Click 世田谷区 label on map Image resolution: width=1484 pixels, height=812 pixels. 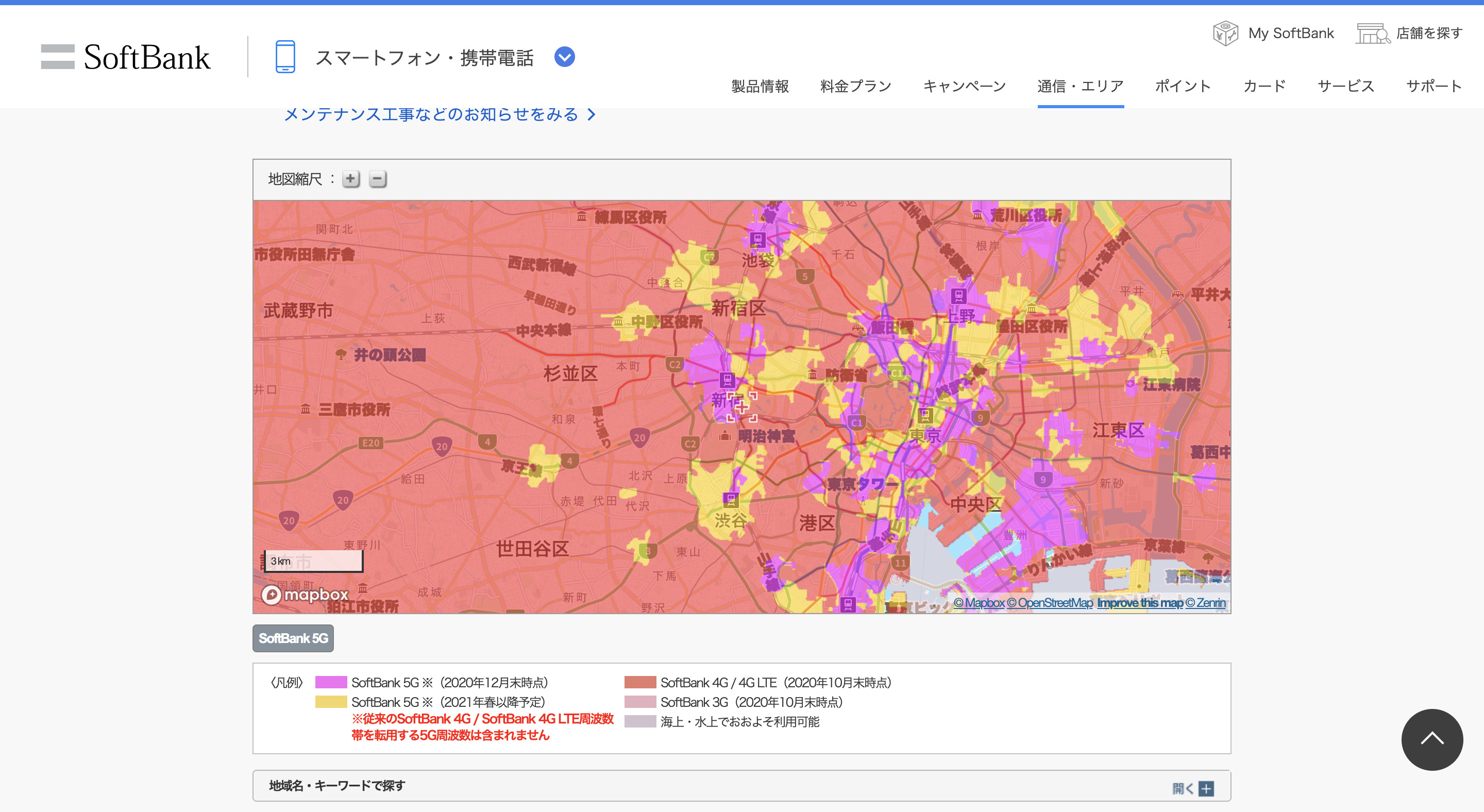click(x=532, y=548)
